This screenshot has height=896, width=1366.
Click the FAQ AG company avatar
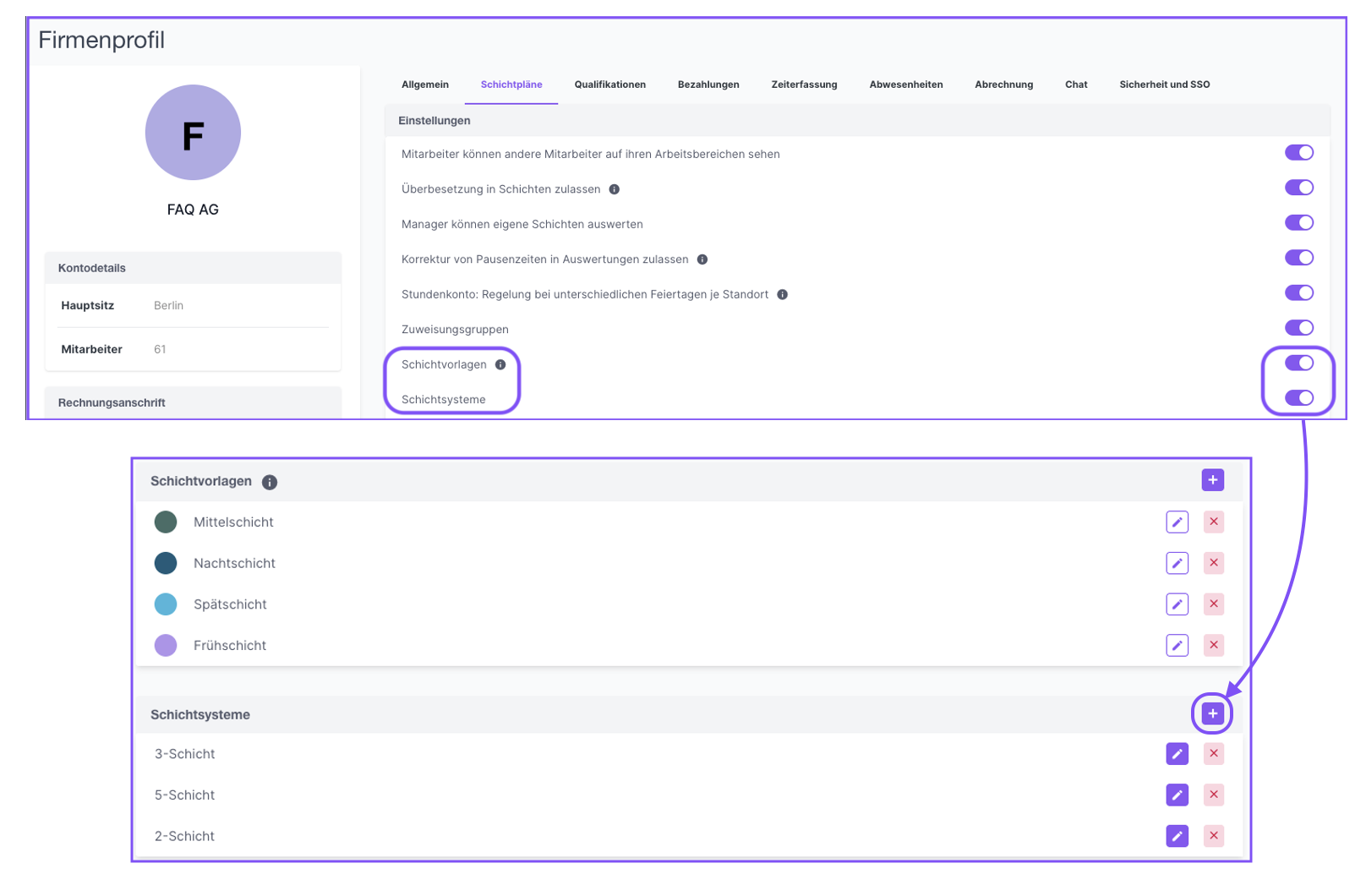193,133
